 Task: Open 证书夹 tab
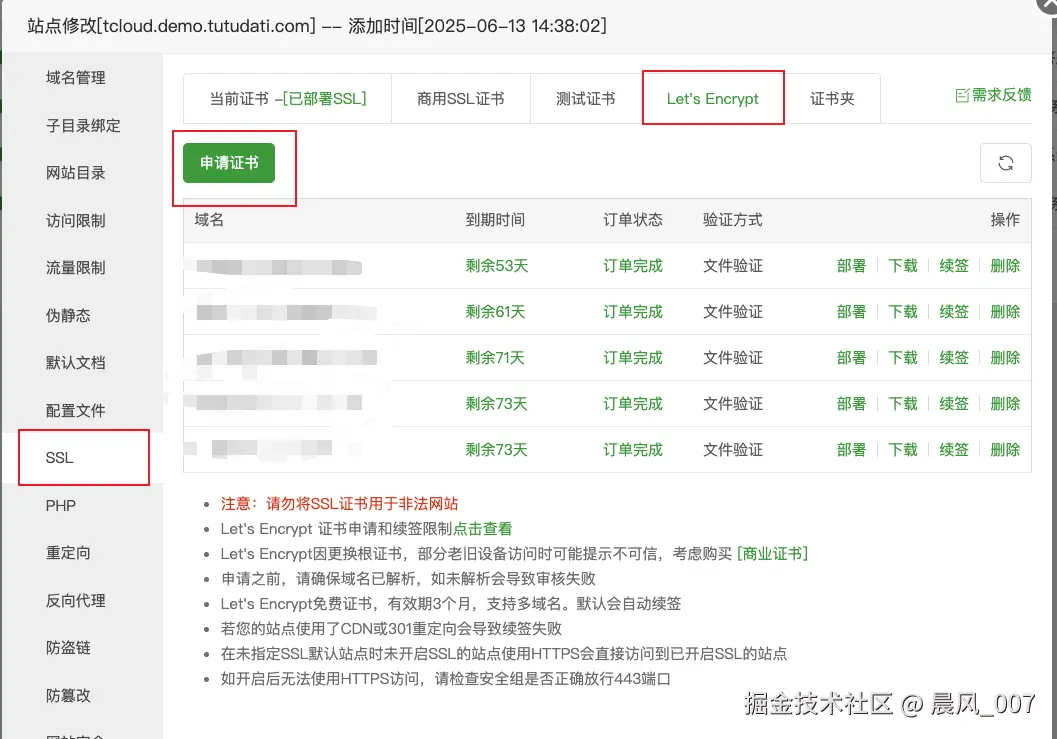pyautogui.click(x=832, y=98)
